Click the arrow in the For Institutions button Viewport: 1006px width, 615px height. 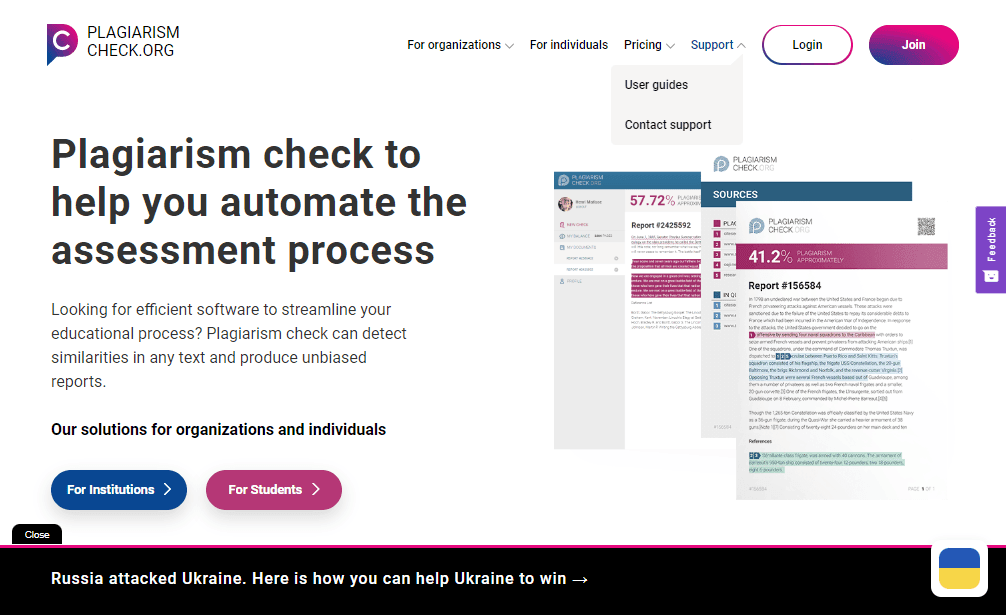168,489
